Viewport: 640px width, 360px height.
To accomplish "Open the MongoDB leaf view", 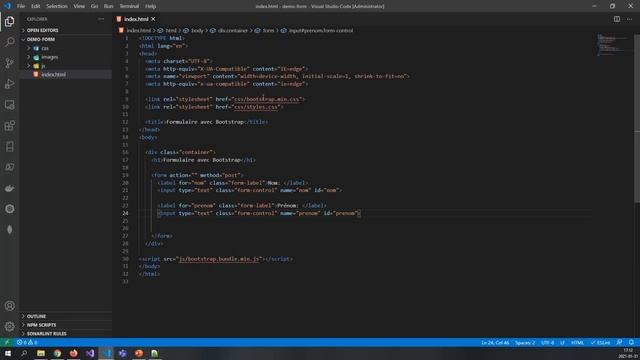I will [10, 230].
